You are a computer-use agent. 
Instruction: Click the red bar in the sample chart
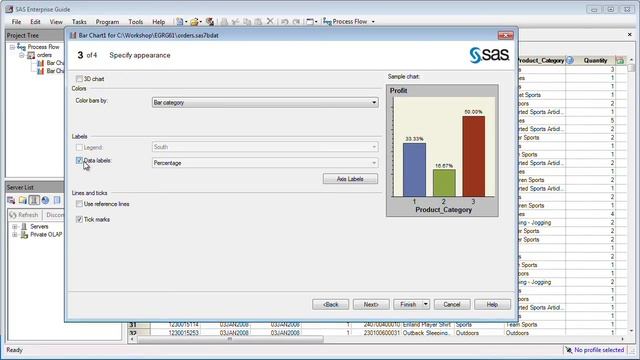473,156
